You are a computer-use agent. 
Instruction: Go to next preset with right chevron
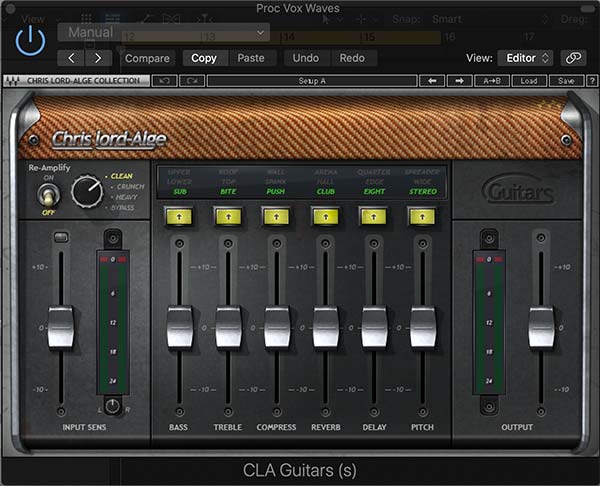pyautogui.click(x=98, y=58)
